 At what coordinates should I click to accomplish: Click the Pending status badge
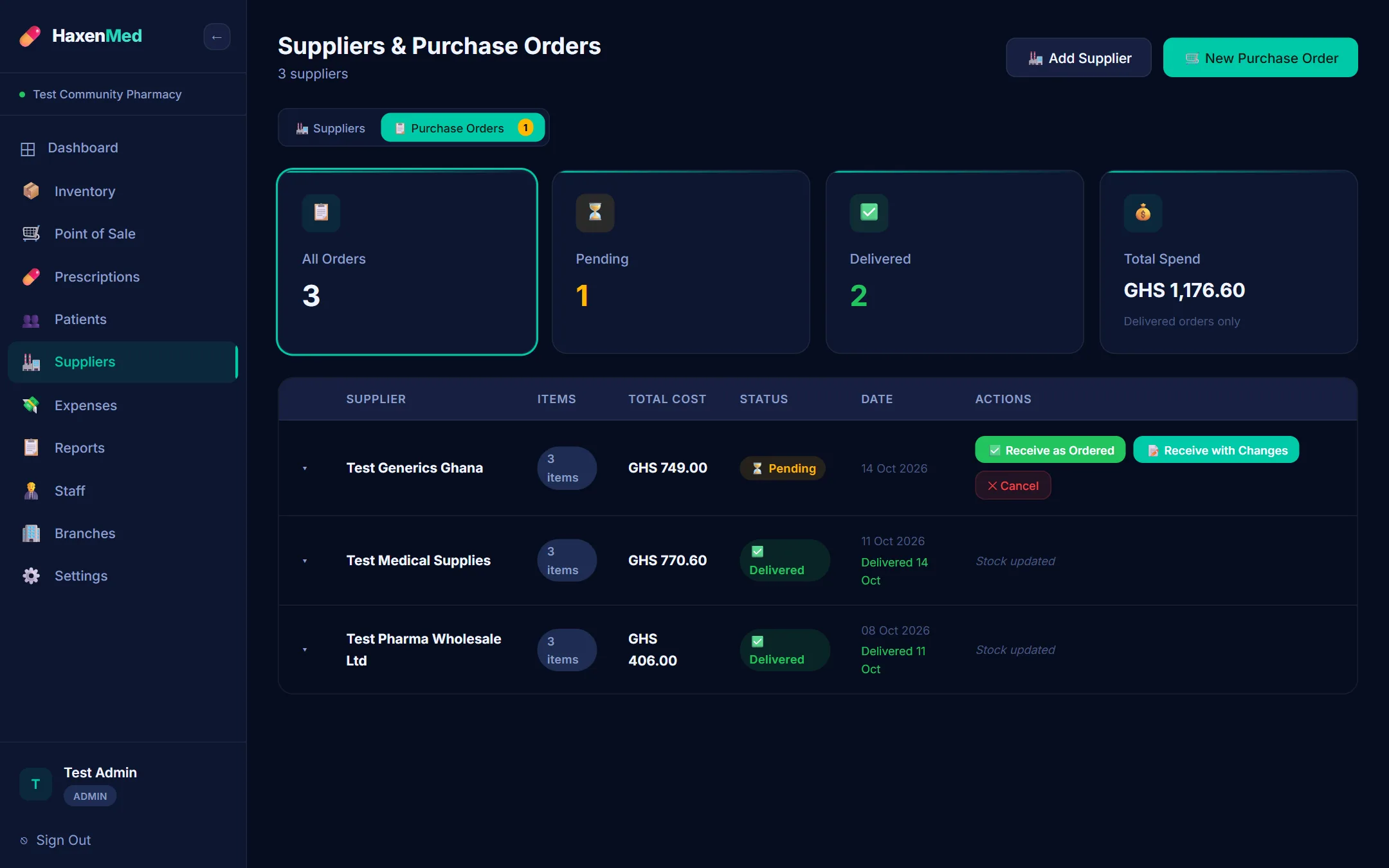click(783, 468)
